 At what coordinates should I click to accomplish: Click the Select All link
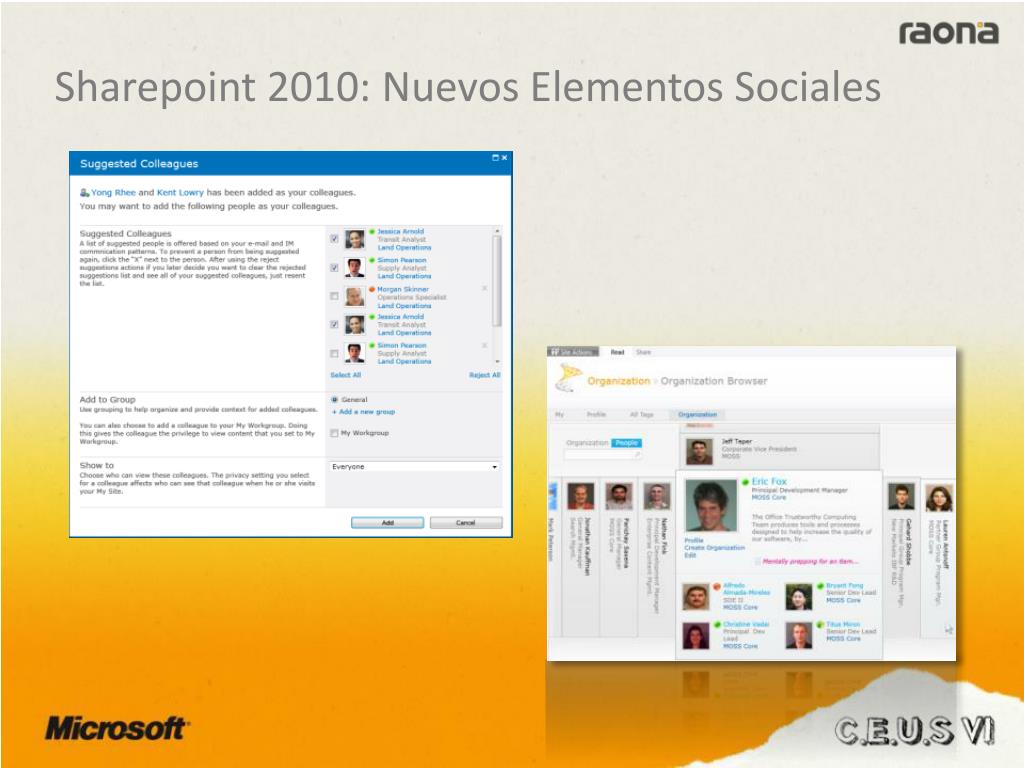pyautogui.click(x=345, y=375)
